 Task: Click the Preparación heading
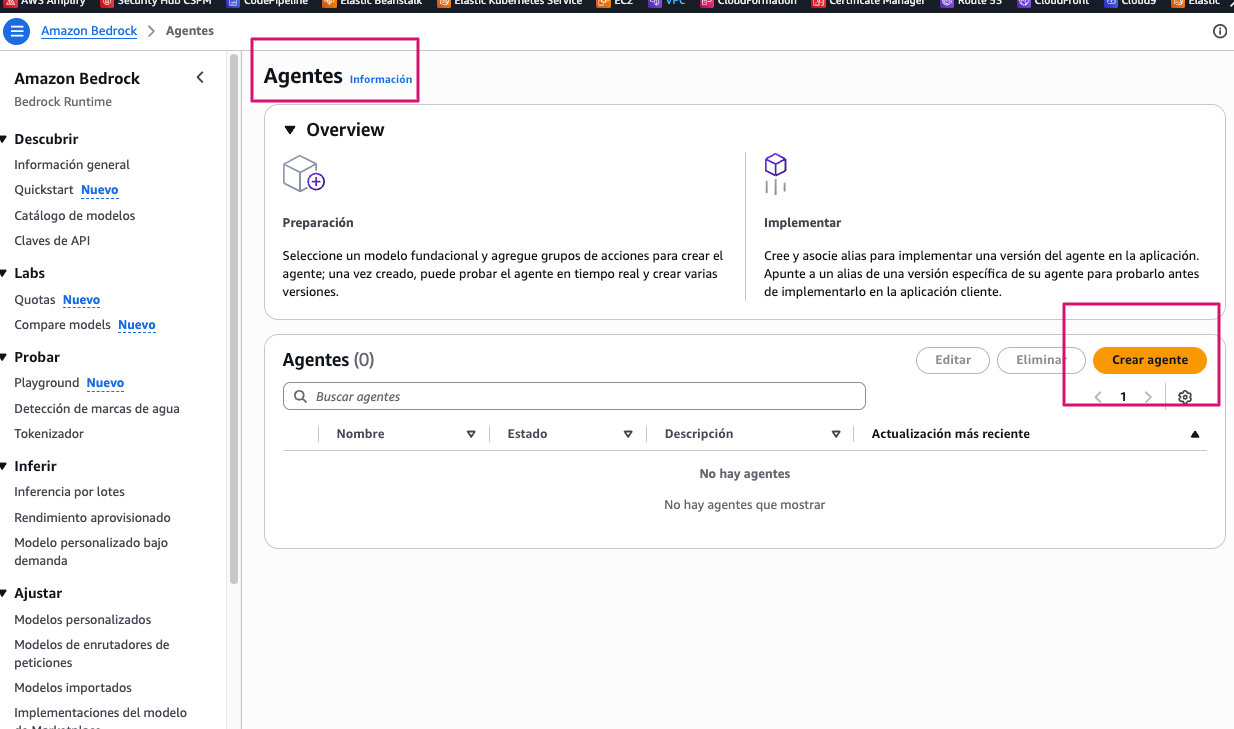point(318,223)
